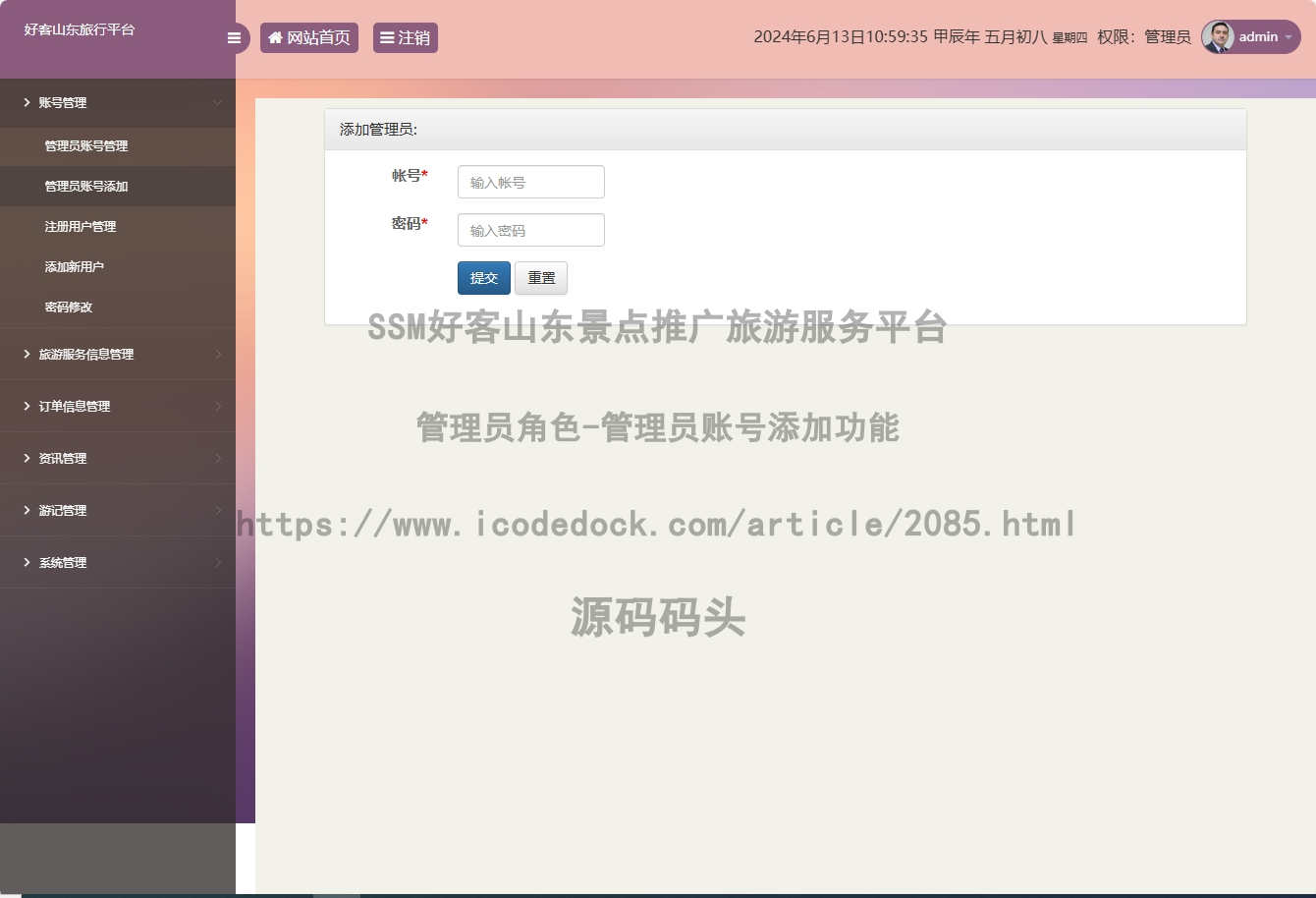Collapse the 账号管理 menu section
The height and width of the screenshot is (898, 1316).
coord(118,102)
